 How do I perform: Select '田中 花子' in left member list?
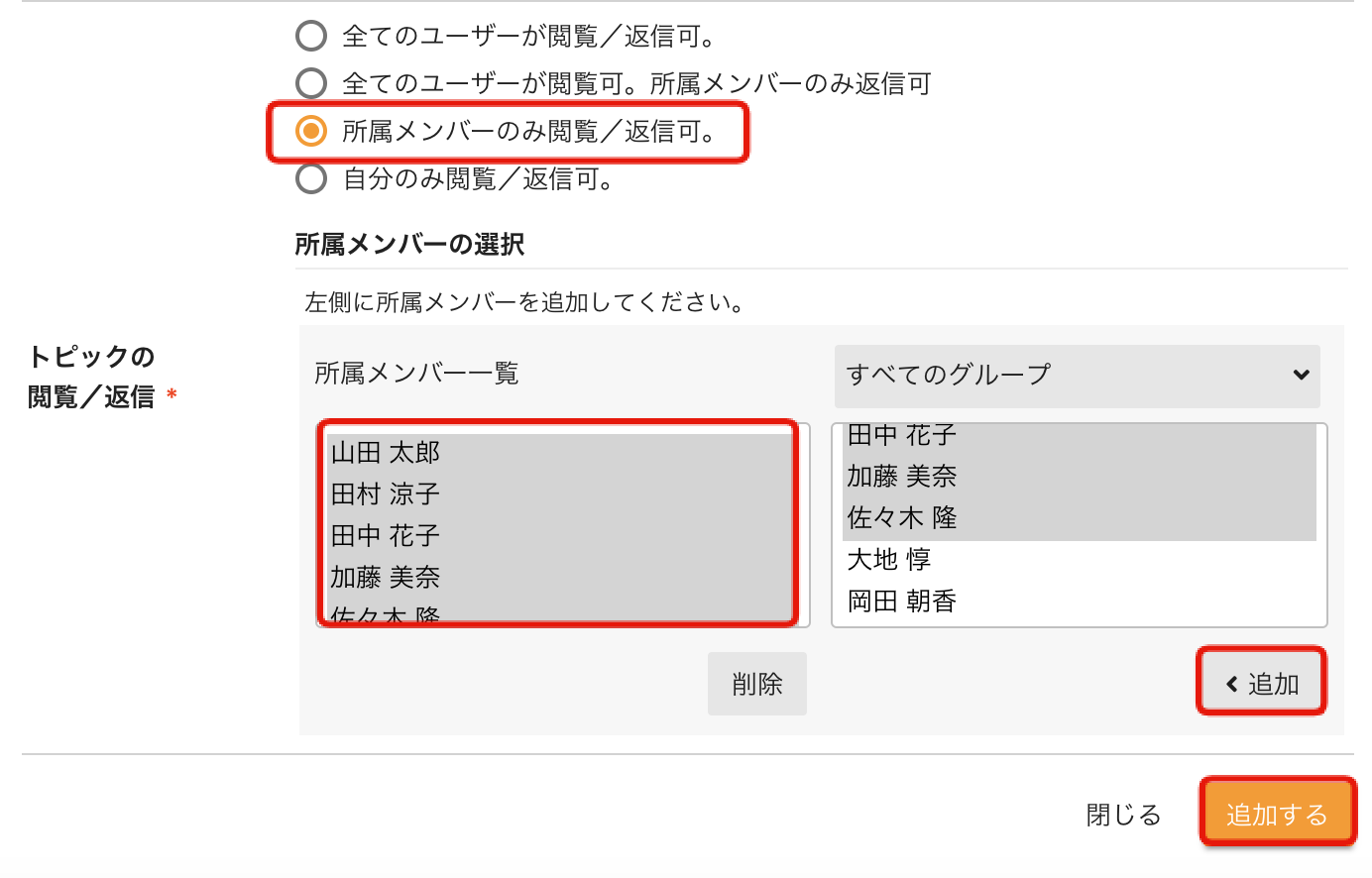[x=386, y=536]
